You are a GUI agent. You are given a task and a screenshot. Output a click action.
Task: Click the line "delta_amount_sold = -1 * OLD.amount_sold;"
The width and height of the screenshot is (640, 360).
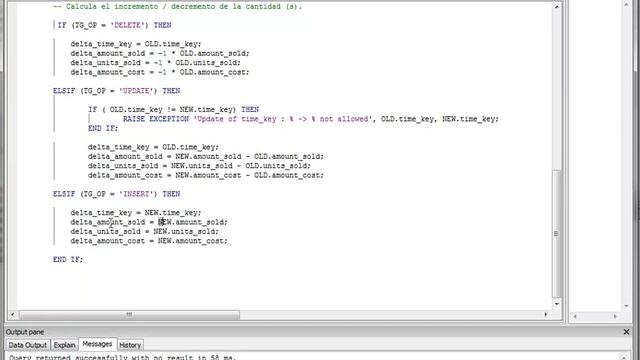click(x=160, y=53)
